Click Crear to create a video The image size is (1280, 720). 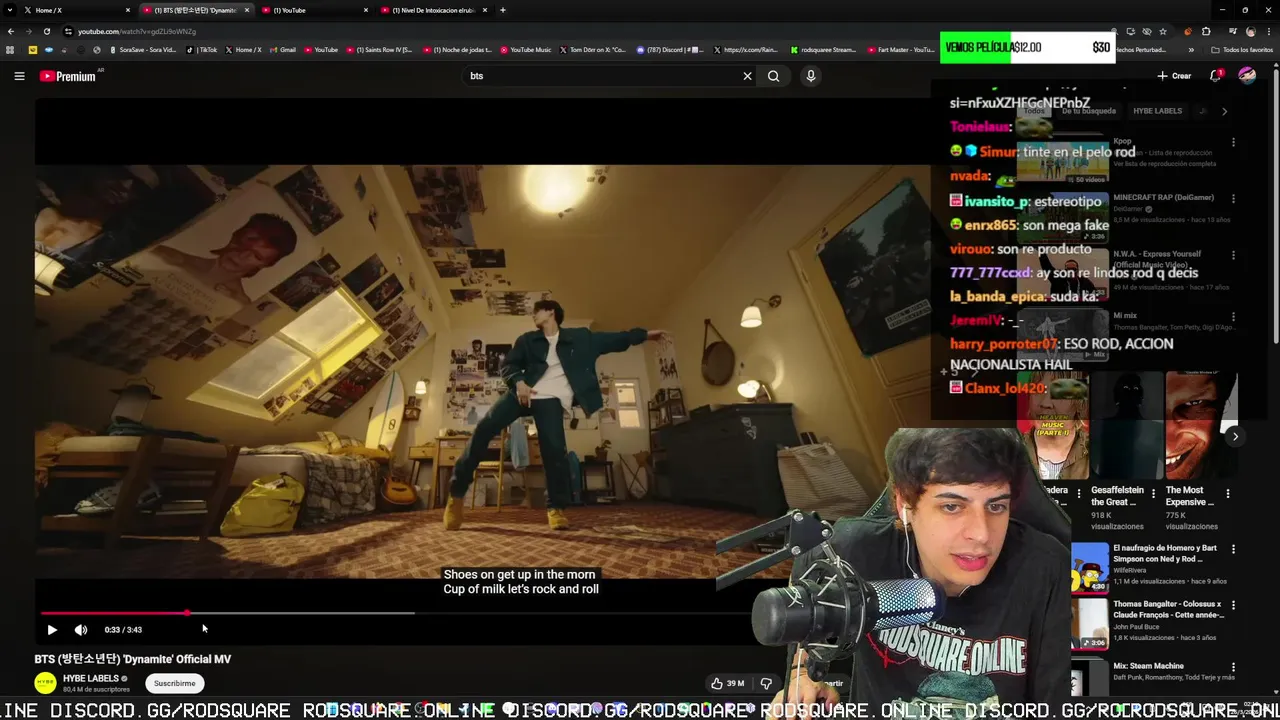tap(1174, 76)
